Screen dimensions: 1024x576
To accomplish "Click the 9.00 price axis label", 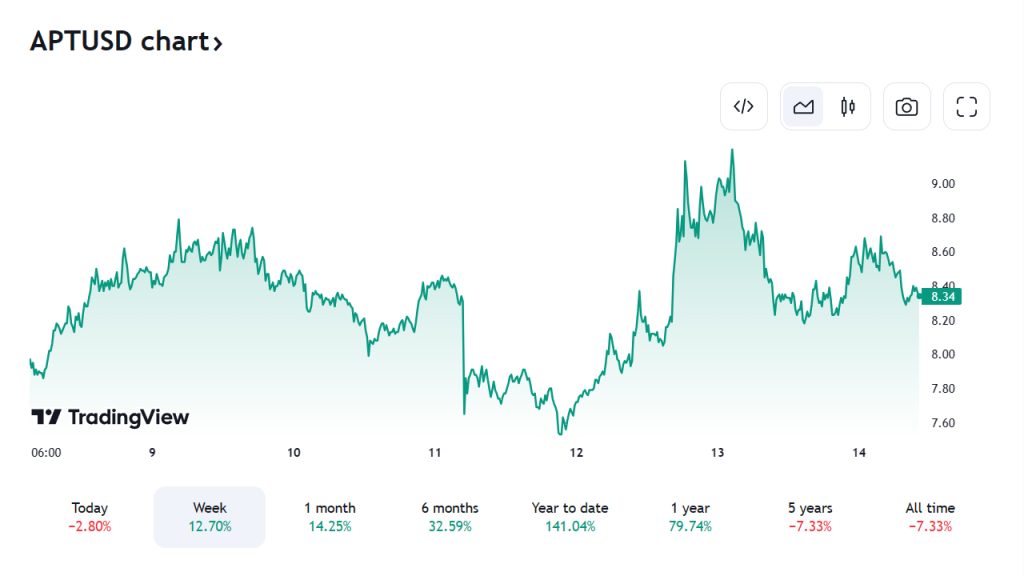I will (x=943, y=184).
